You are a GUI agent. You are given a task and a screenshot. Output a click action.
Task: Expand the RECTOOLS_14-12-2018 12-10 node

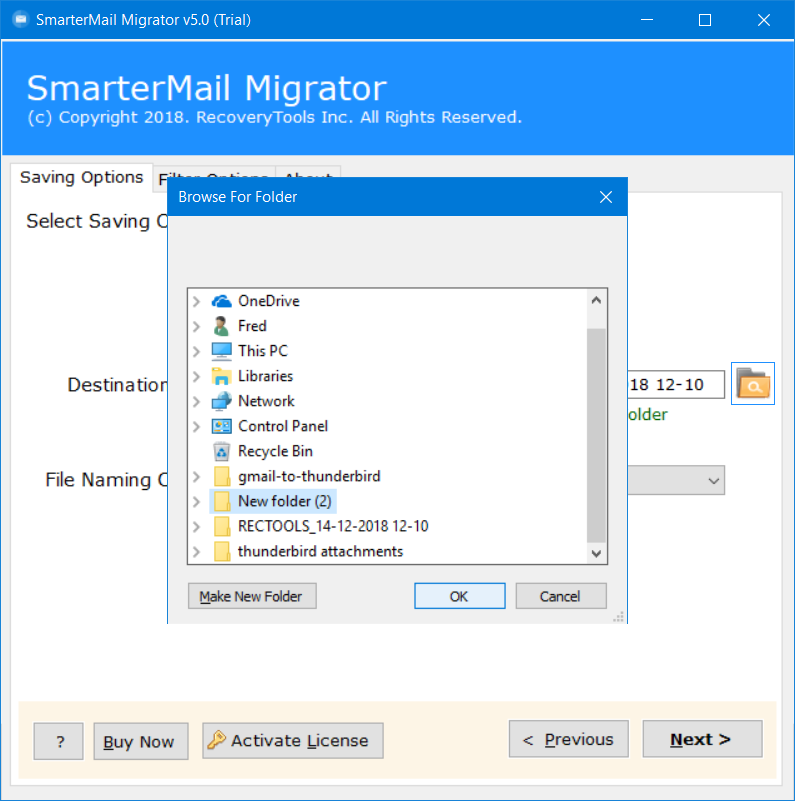(197, 527)
